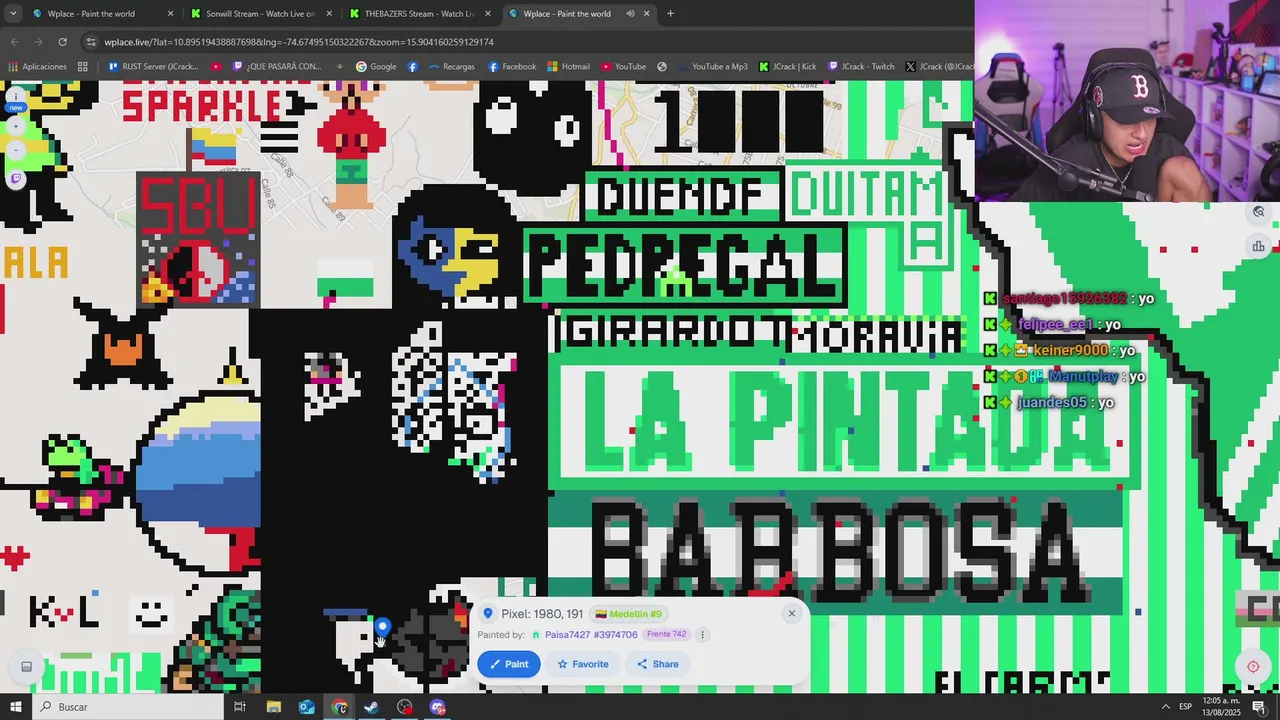Share the selected pixel
Image resolution: width=1280 pixels, height=720 pixels.
(x=658, y=664)
